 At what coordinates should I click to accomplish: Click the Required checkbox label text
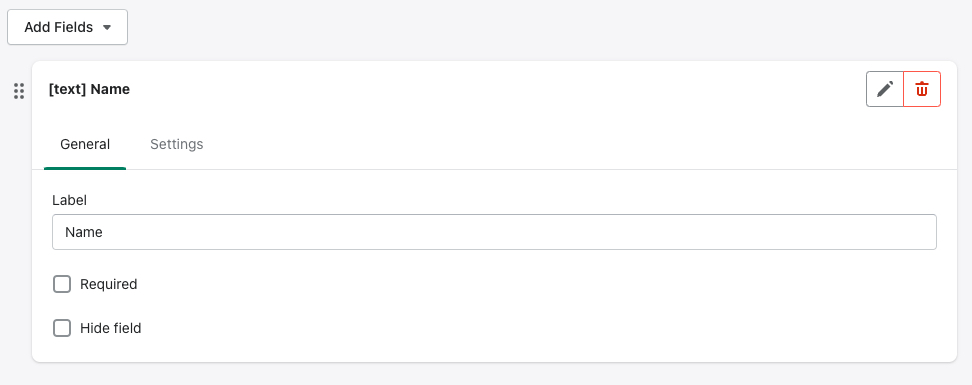pyautogui.click(x=108, y=285)
